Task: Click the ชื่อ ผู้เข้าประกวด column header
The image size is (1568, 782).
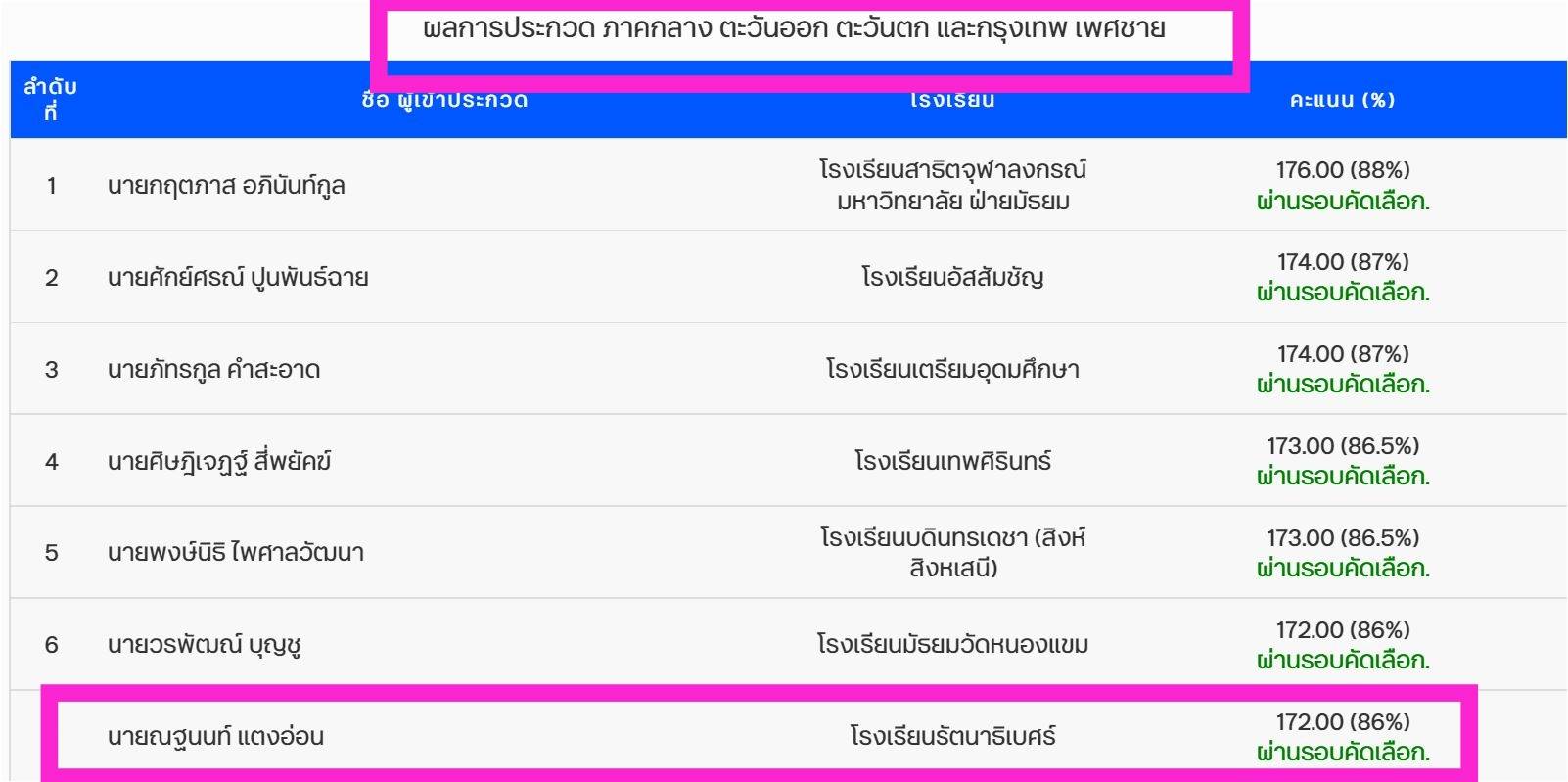Action: [x=444, y=99]
